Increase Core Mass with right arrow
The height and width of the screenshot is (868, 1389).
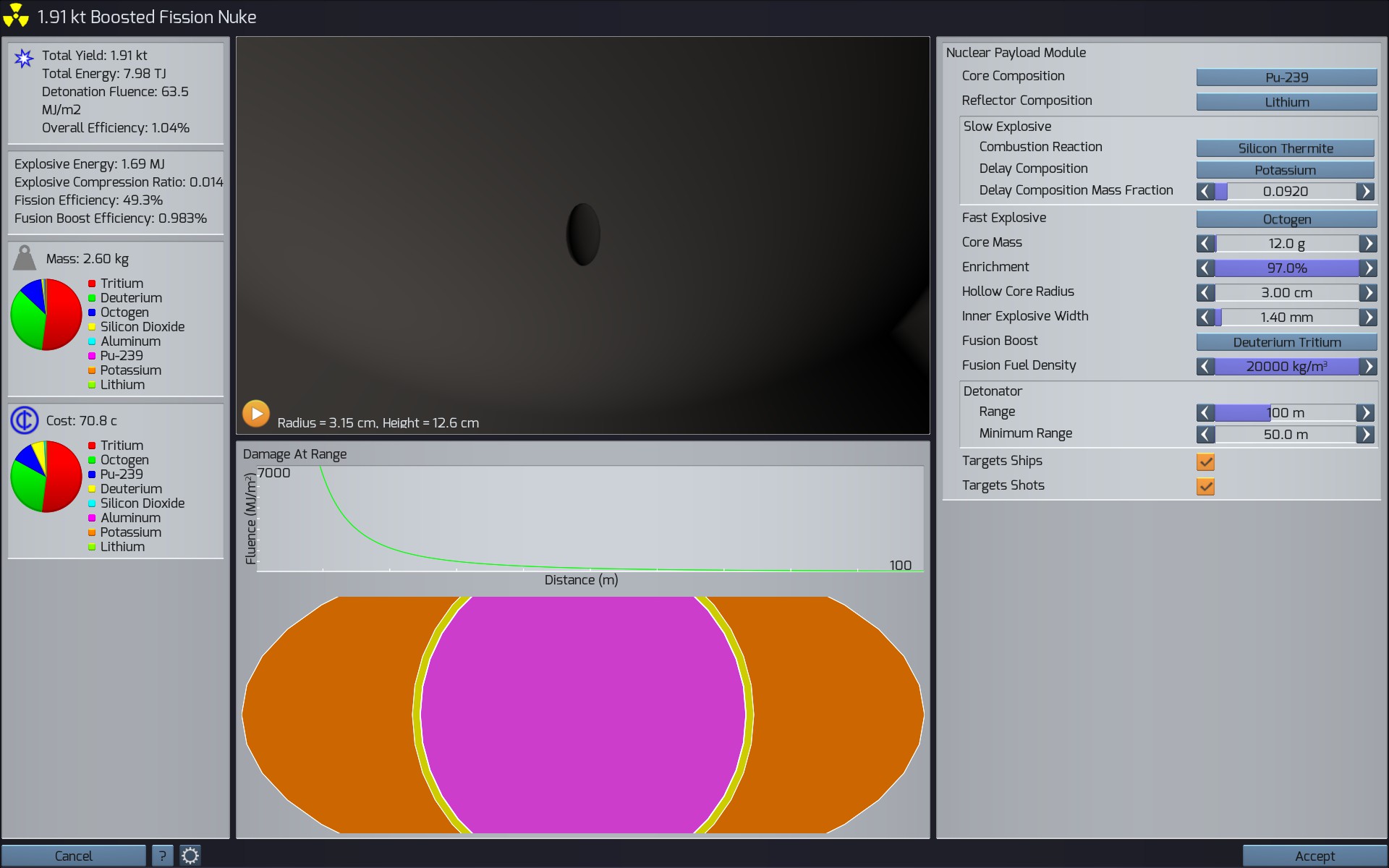pyautogui.click(x=1367, y=244)
